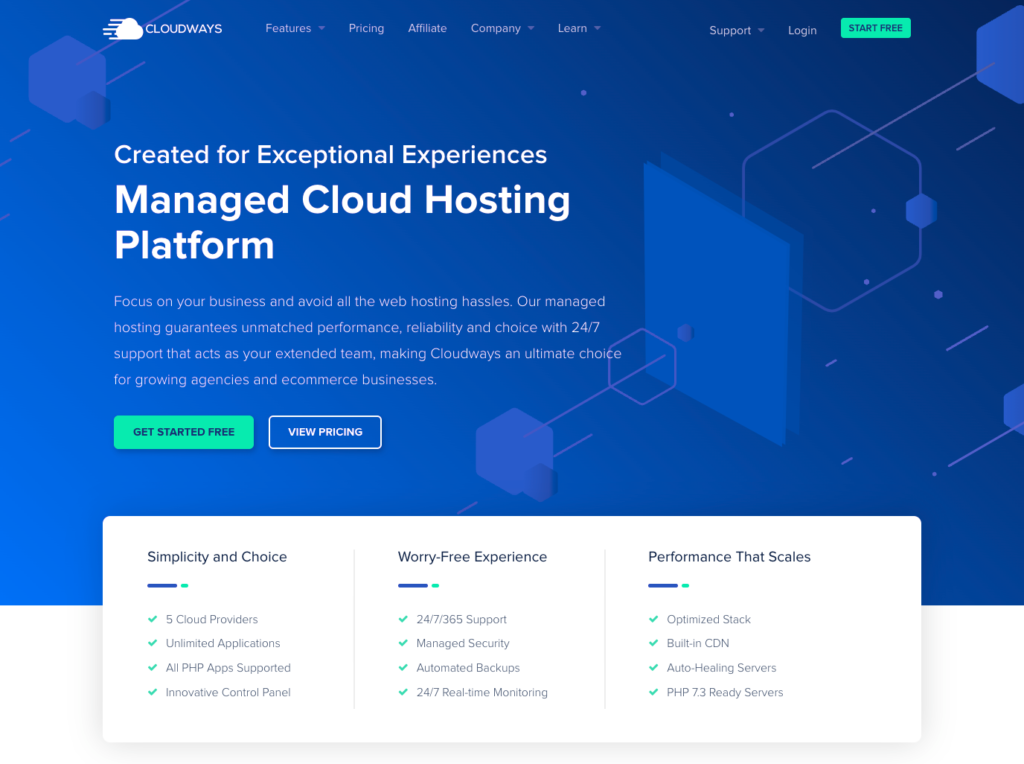Click the 'Automated Backups' text
This screenshot has width=1024, height=764.
[468, 667]
